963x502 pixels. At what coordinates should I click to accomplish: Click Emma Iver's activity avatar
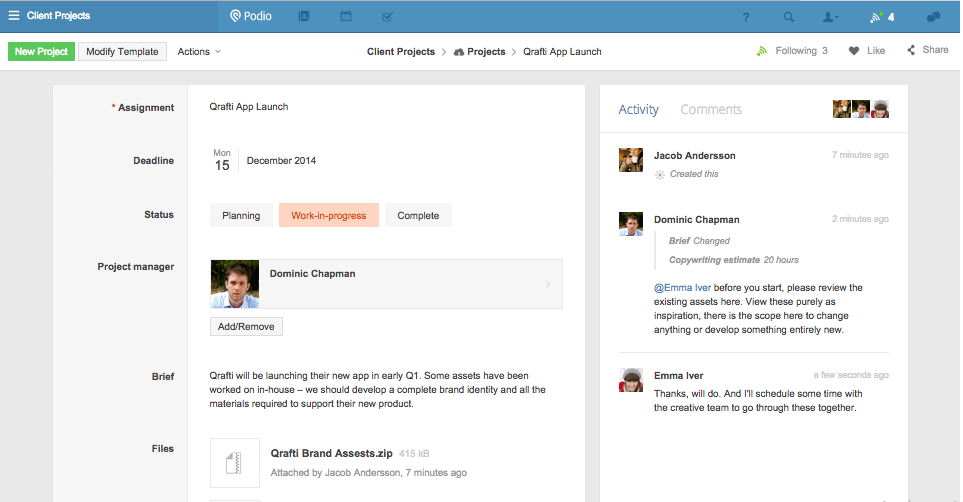coord(631,380)
